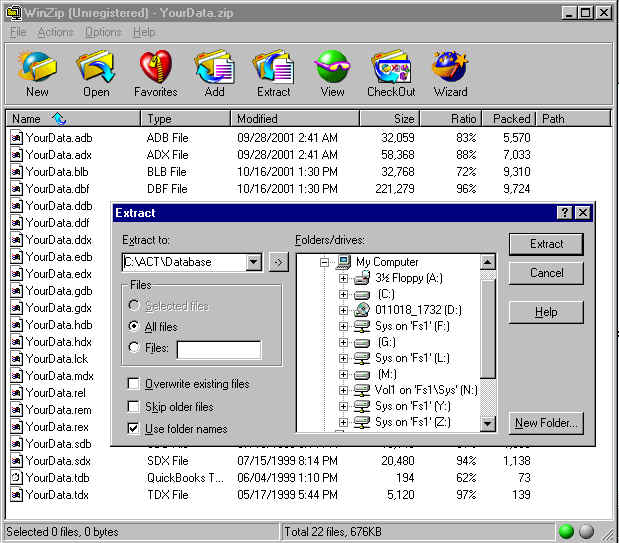Screen dimensions: 619x543
Task: Click the gray status light icon
Action: [x=586, y=532]
